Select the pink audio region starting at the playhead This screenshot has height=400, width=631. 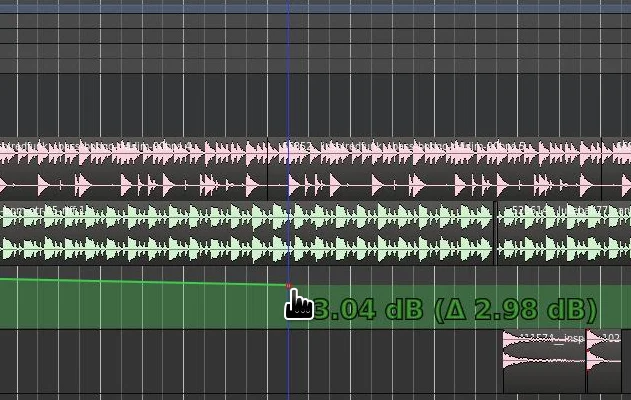click(440, 170)
